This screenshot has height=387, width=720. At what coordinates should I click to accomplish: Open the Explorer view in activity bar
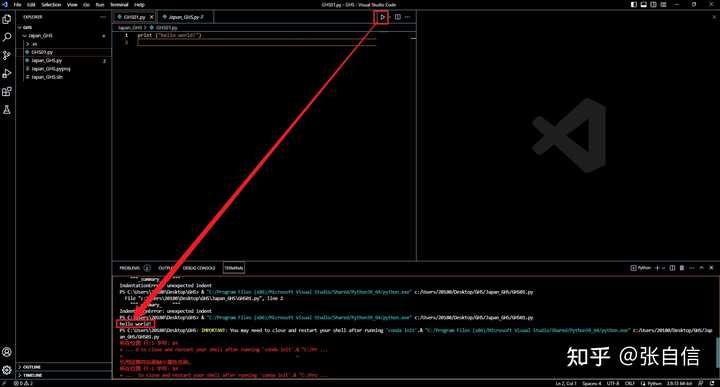click(x=7, y=19)
